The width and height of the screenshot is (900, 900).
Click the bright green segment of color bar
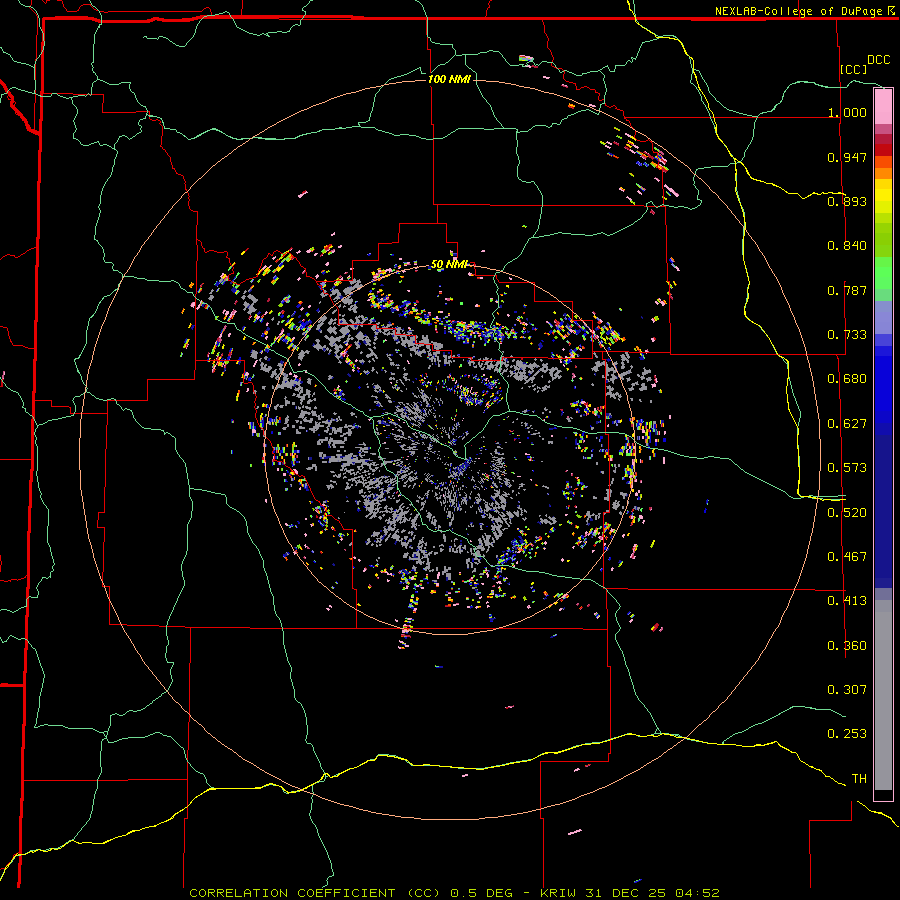[883, 273]
